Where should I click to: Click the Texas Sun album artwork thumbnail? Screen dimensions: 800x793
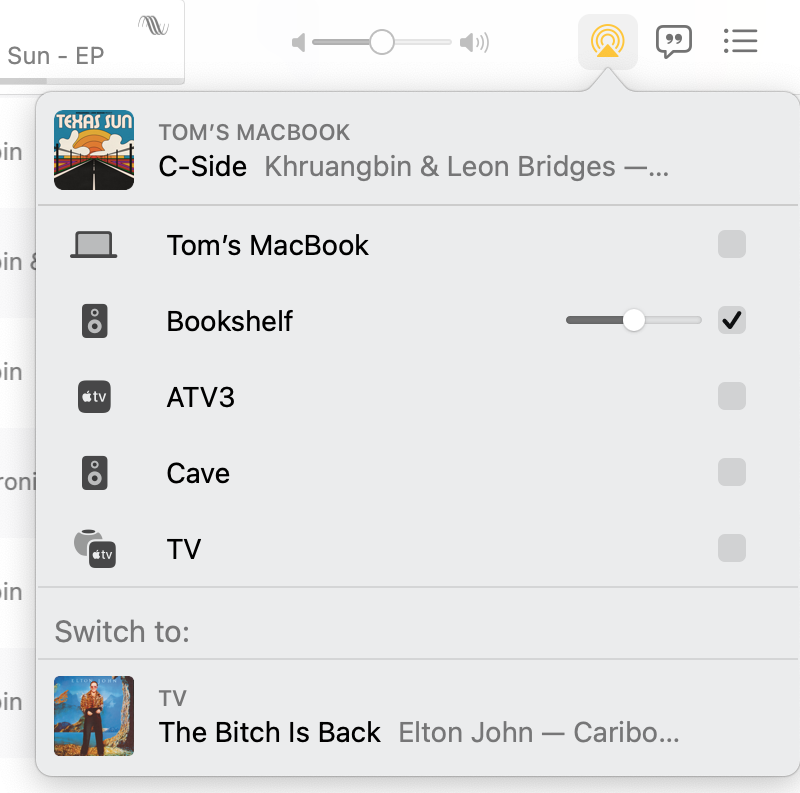tap(94, 150)
